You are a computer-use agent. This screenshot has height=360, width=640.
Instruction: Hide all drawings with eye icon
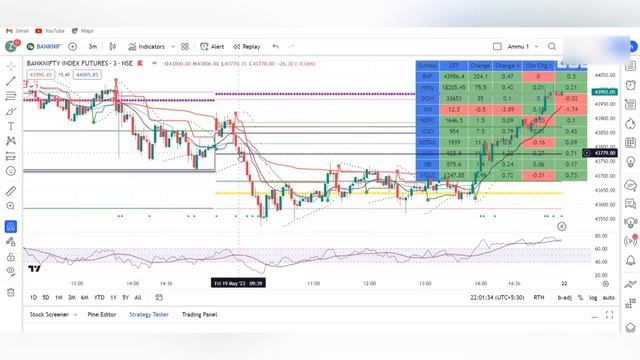(11, 271)
